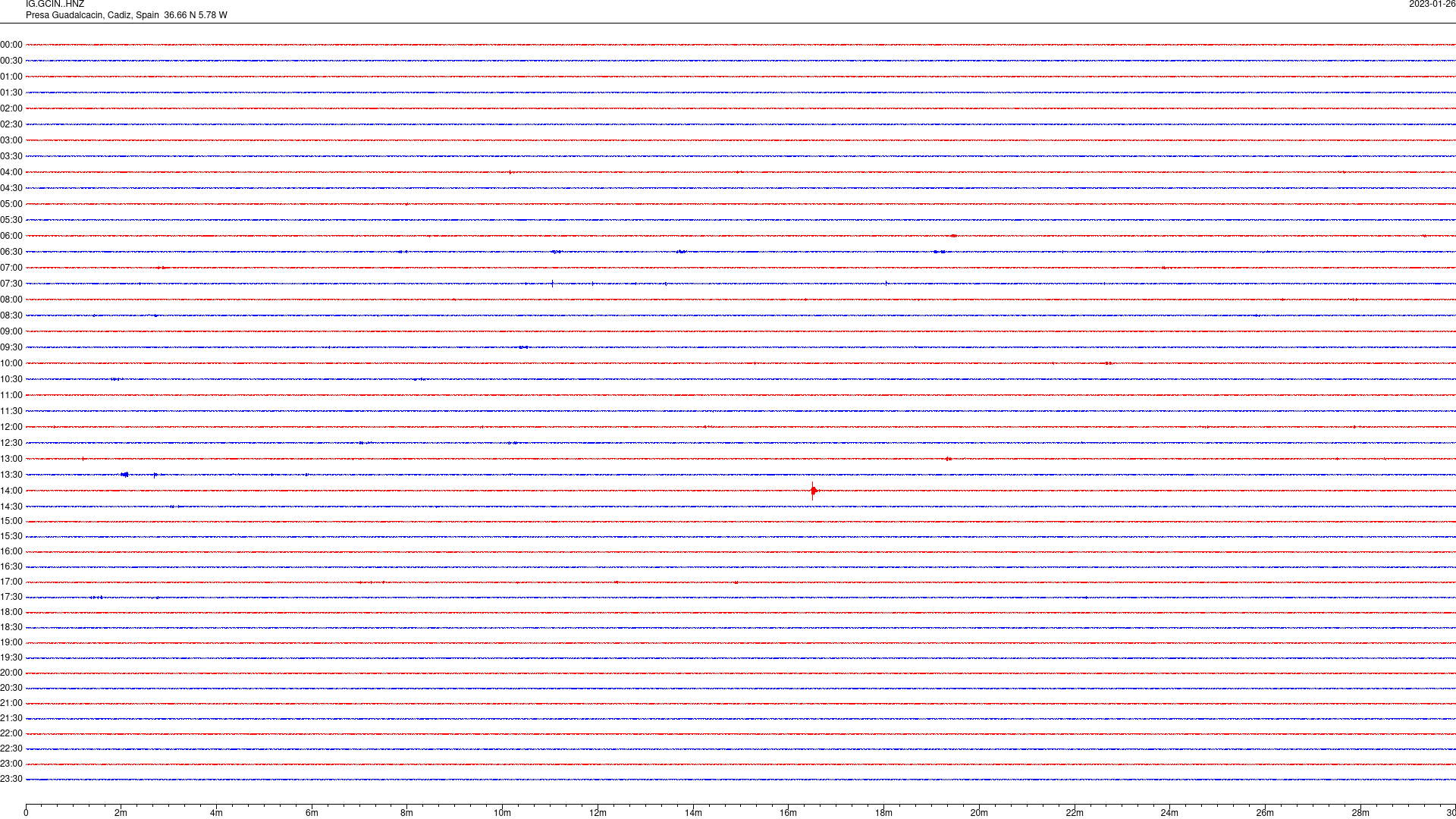Pick the 08:30 trace label
Viewport: 1456px width, 819px height.
click(11, 315)
